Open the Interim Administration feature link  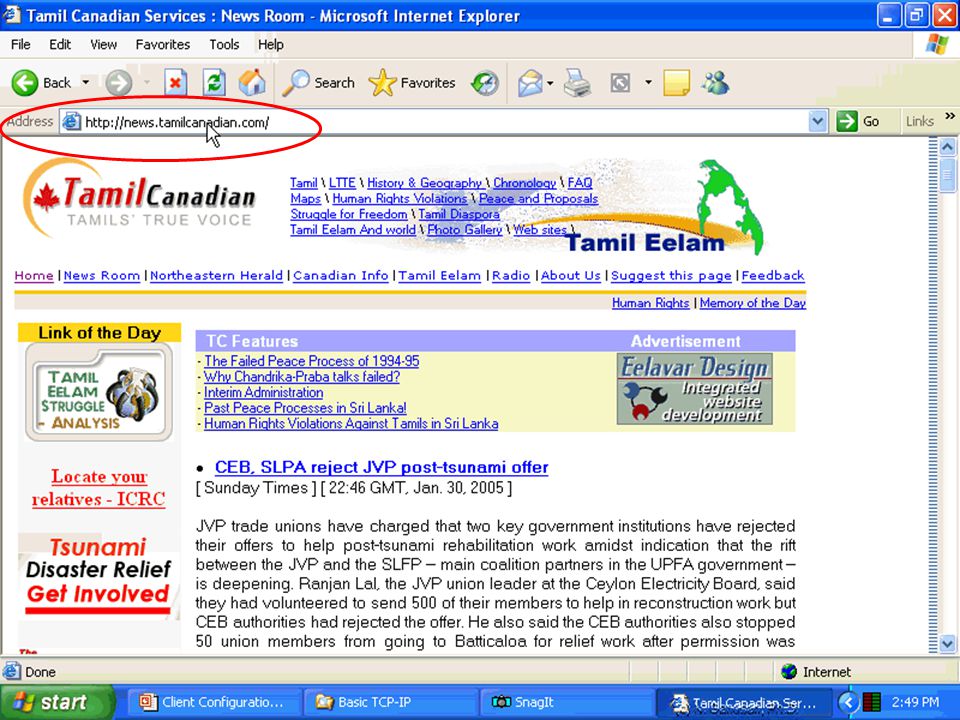pos(263,392)
